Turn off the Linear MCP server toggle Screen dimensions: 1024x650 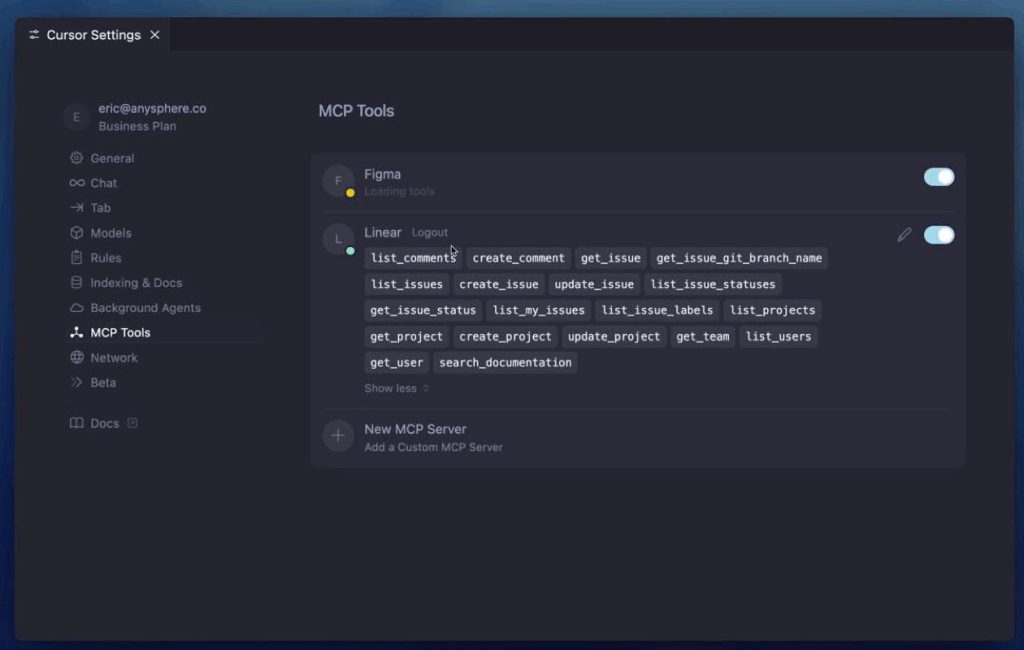938,235
